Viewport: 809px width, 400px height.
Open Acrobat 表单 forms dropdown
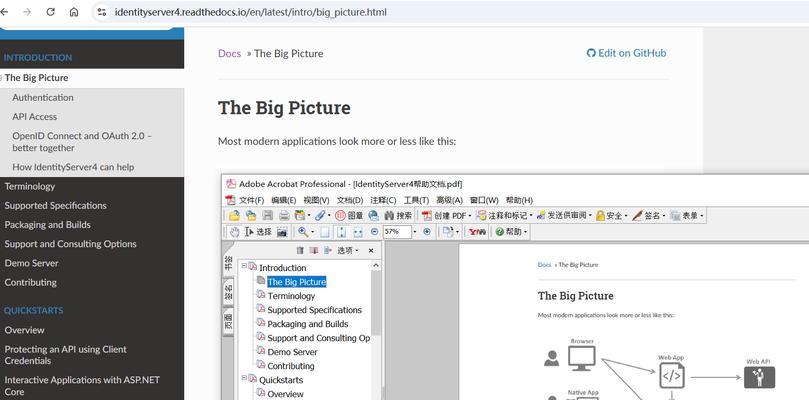tap(686, 215)
